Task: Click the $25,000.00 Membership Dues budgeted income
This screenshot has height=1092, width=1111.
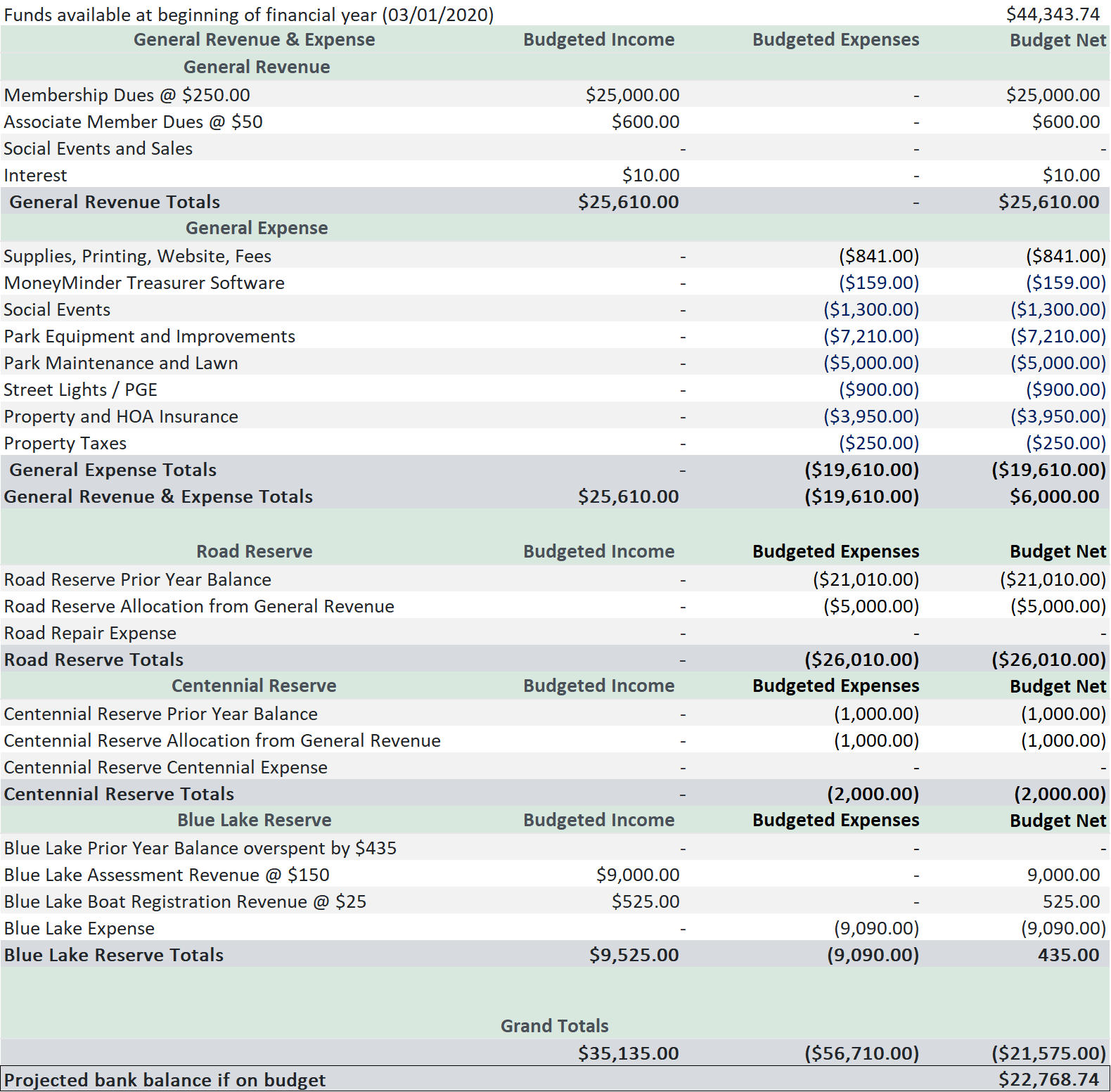Action: point(632,95)
